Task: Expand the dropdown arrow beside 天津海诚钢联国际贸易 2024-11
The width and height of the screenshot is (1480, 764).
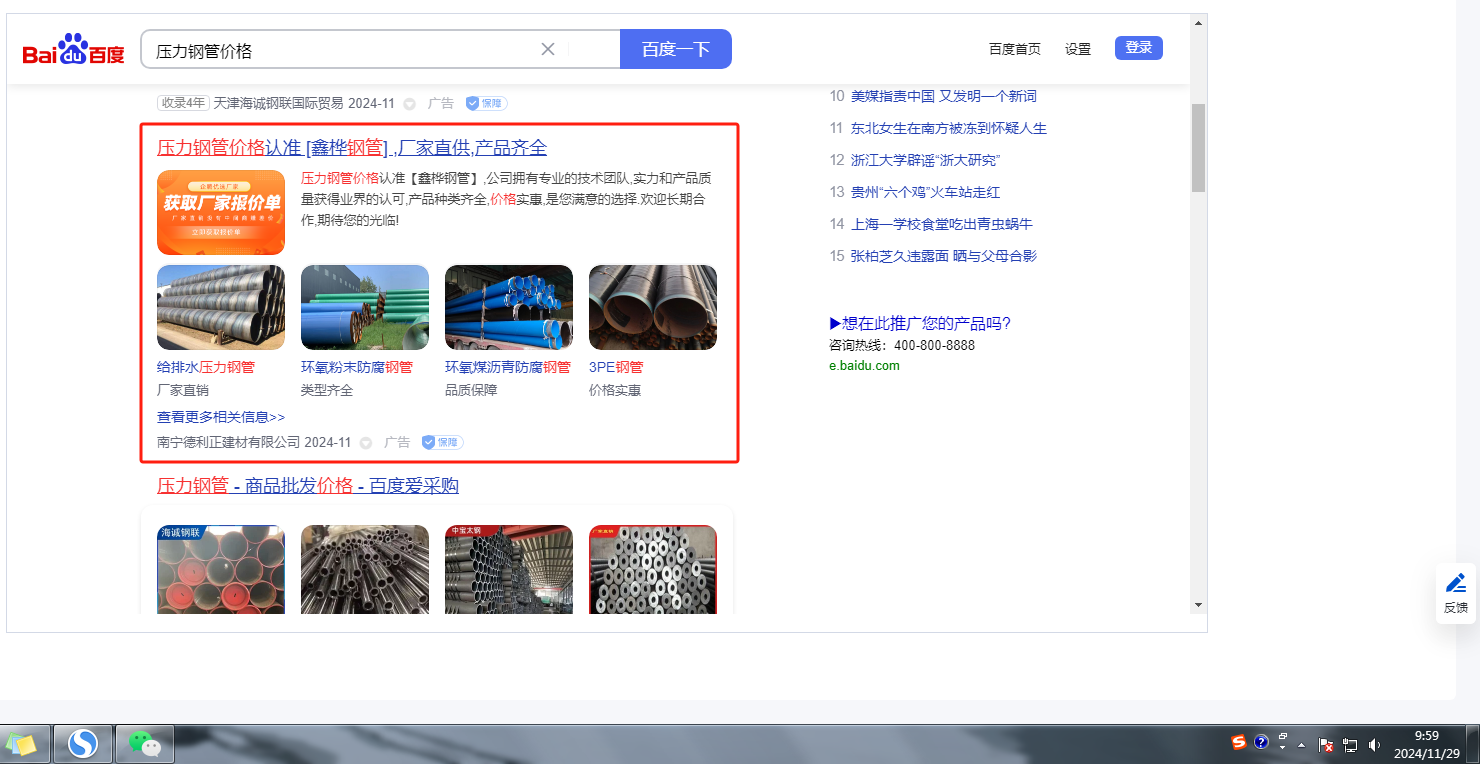Action: [410, 104]
